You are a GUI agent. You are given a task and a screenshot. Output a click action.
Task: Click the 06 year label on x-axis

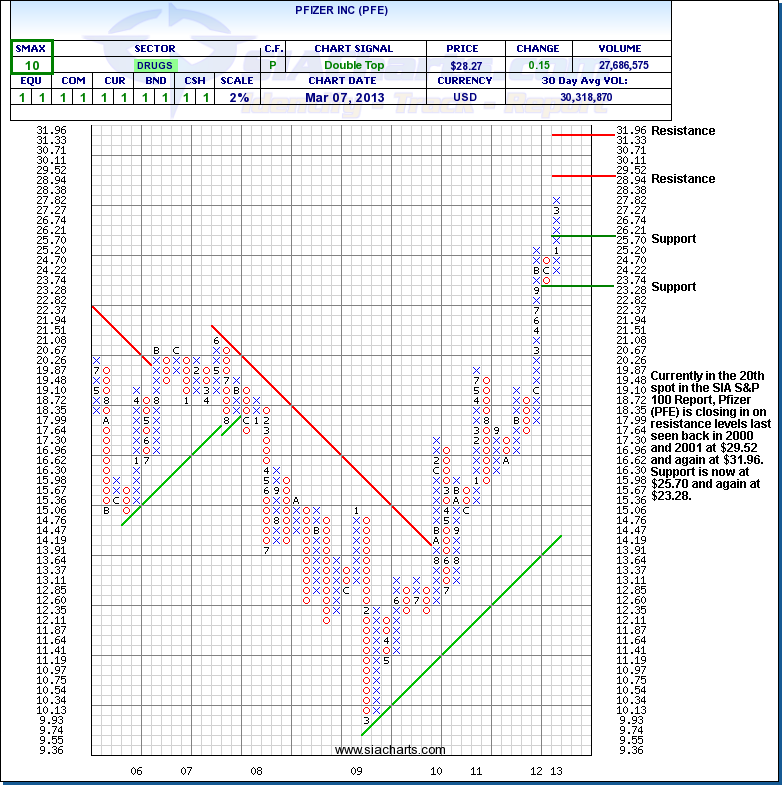[136, 771]
